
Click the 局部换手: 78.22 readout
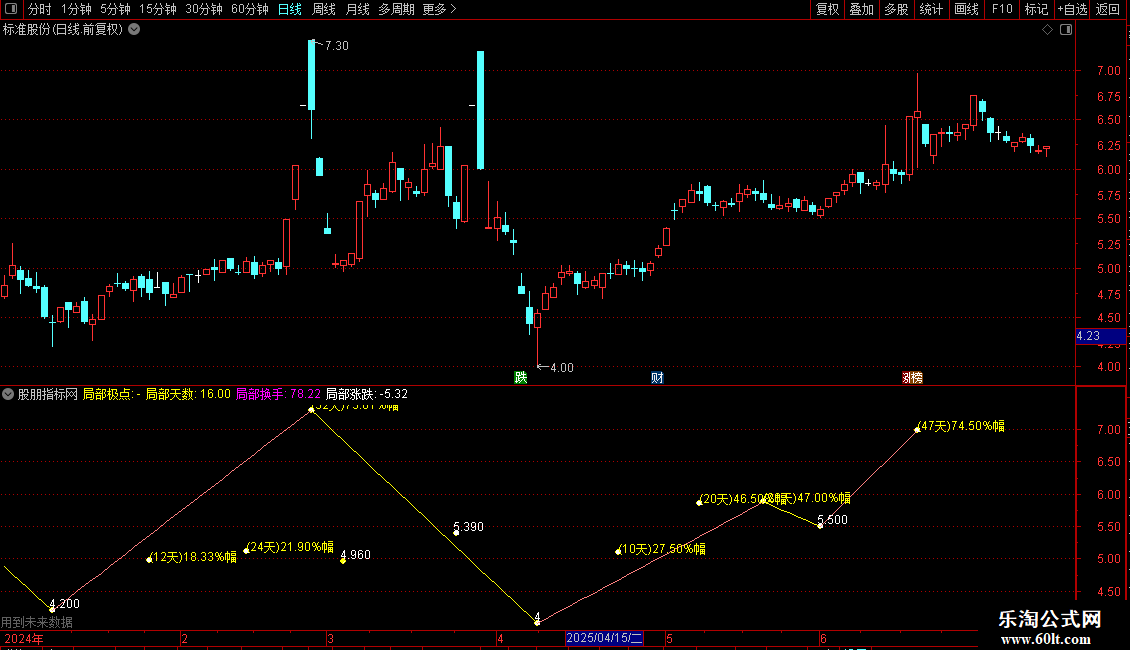coord(278,394)
